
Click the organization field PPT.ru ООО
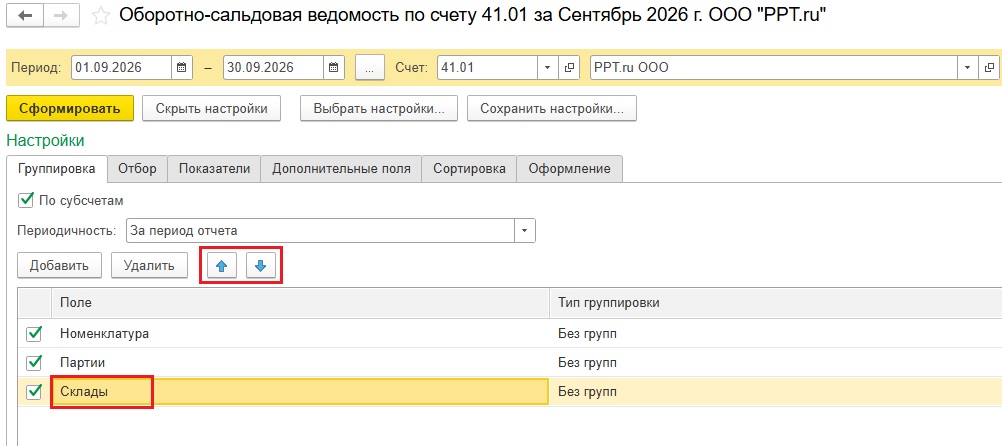tap(774, 67)
